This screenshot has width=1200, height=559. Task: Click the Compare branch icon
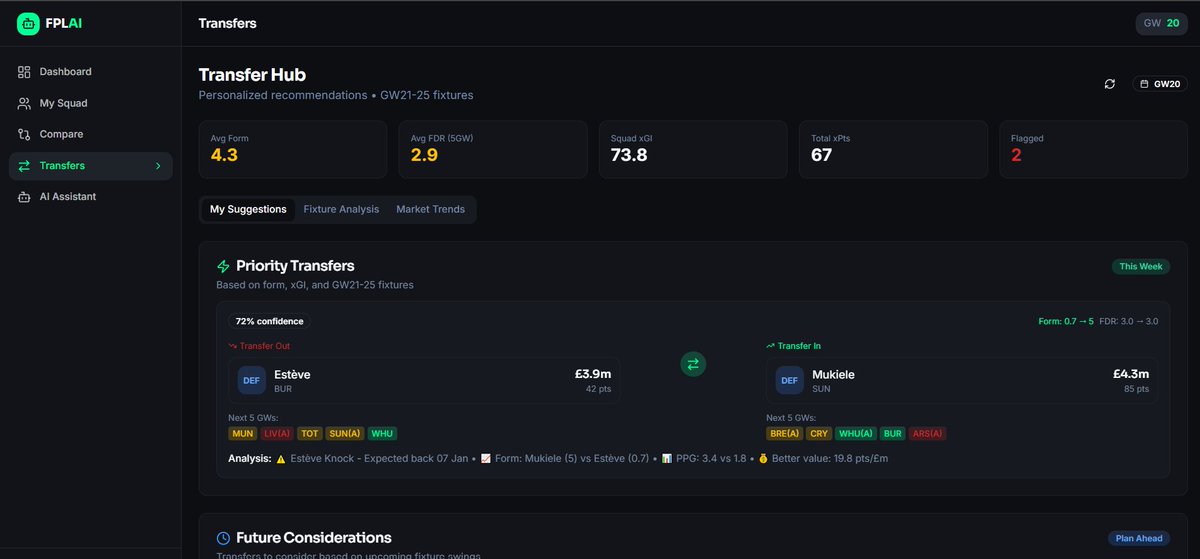click(24, 134)
